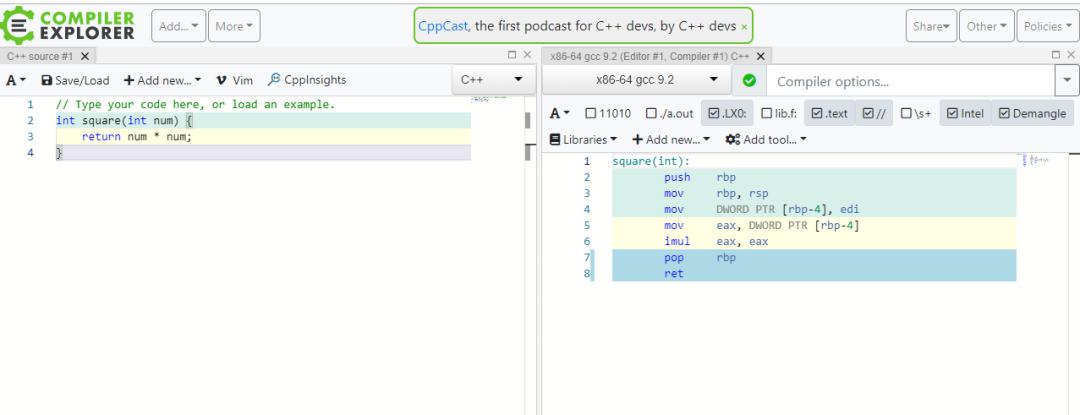
Task: Enable the ./a.out execute checkbox
Action: 669,114
